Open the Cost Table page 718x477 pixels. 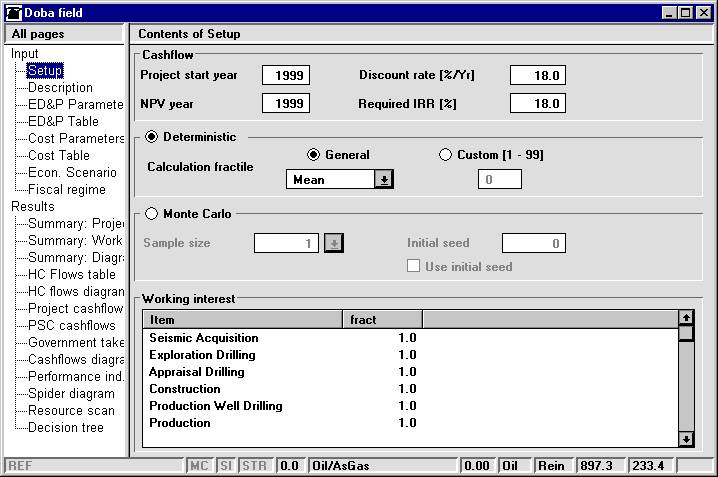point(59,155)
